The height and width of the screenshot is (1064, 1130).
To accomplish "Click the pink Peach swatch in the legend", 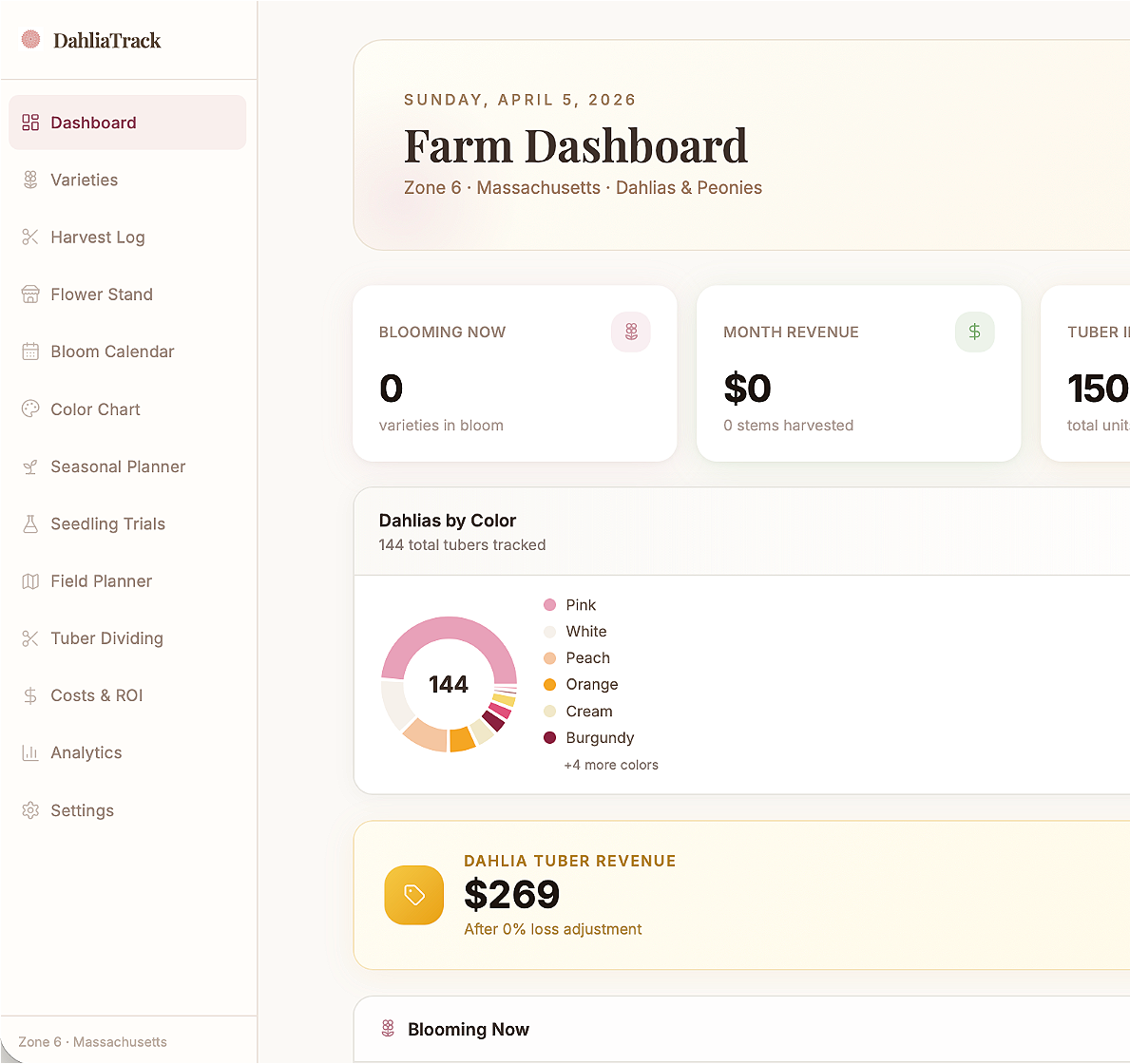I will [548, 657].
